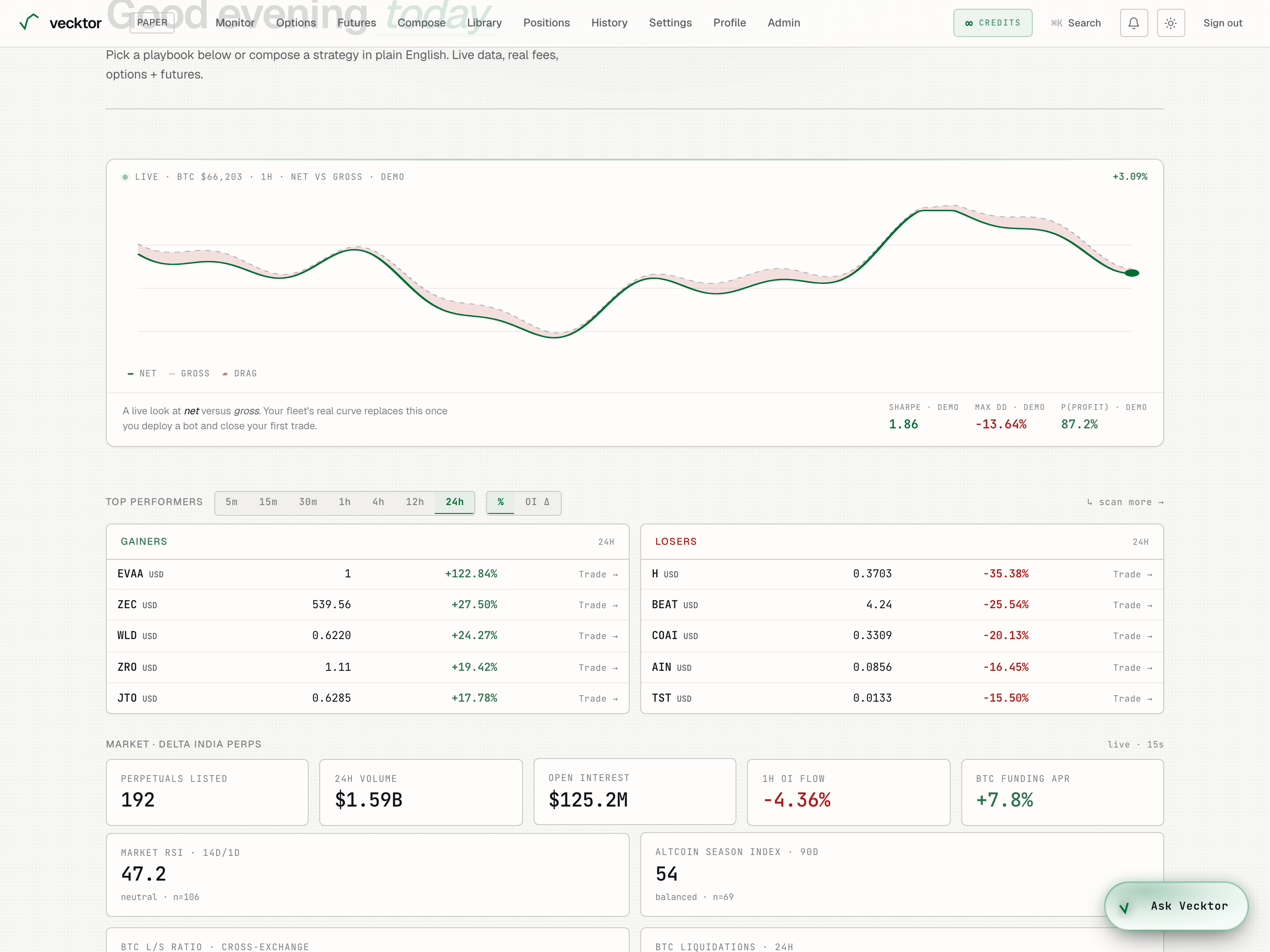Open the Profile page
This screenshot has width=1270, height=952.
729,22
